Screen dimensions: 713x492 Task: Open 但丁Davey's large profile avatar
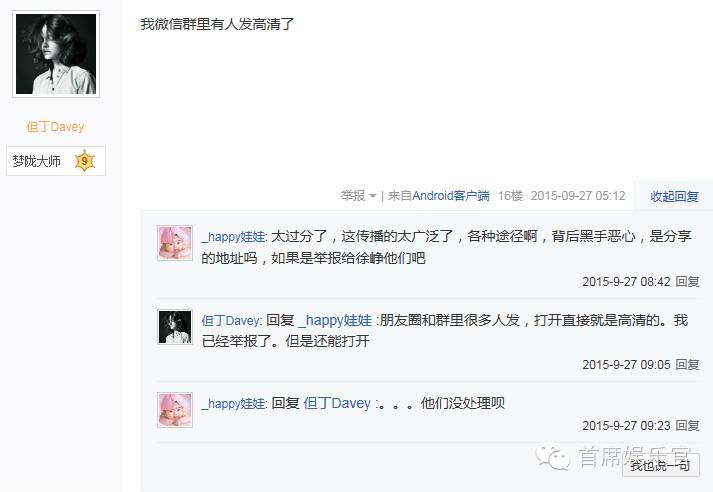56,54
